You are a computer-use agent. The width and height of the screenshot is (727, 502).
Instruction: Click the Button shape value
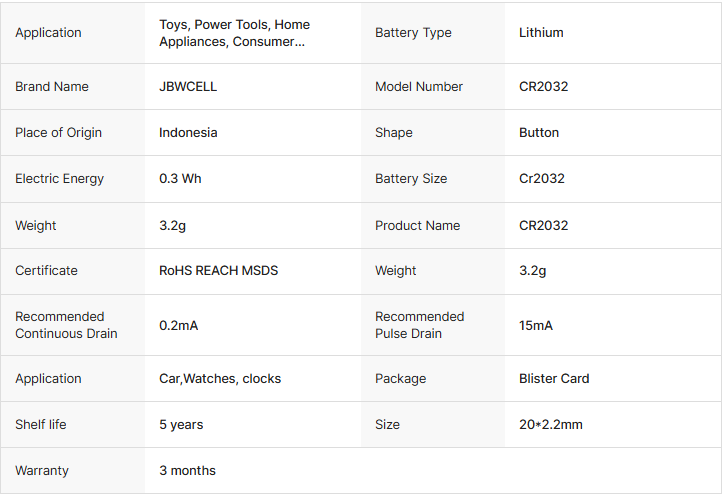pos(539,133)
